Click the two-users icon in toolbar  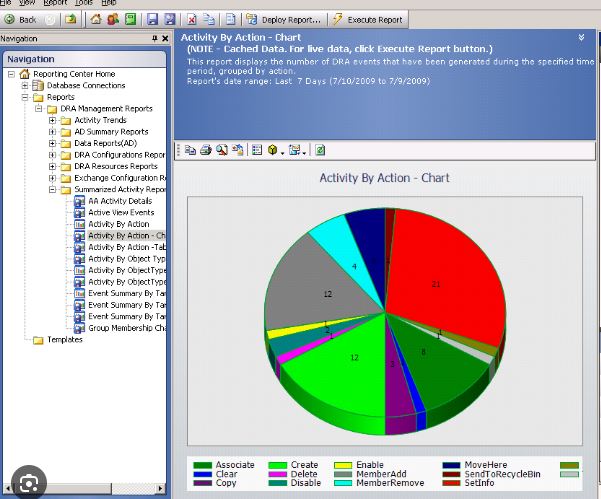[113, 19]
